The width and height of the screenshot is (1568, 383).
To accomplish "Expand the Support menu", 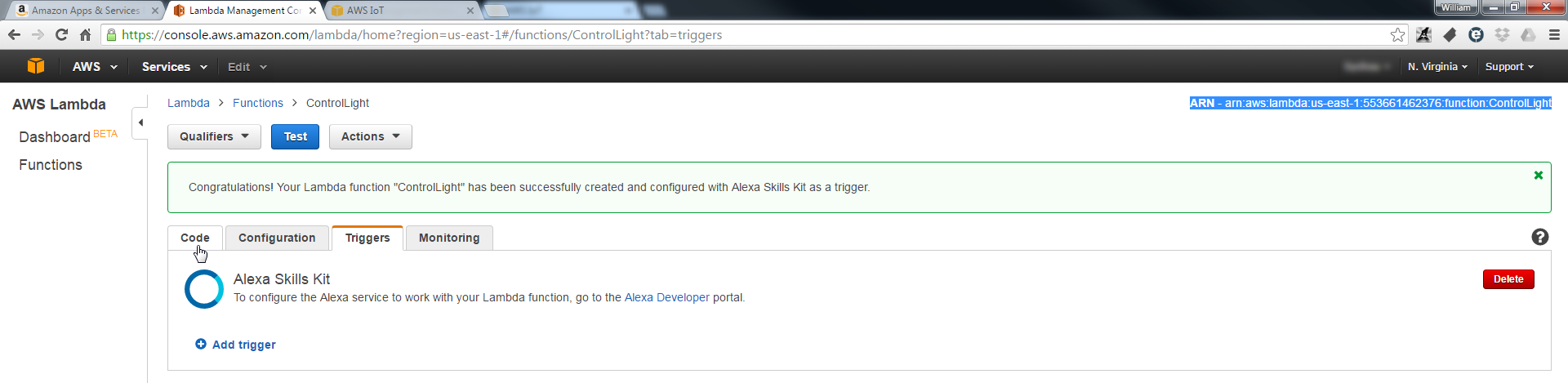I will point(1509,66).
